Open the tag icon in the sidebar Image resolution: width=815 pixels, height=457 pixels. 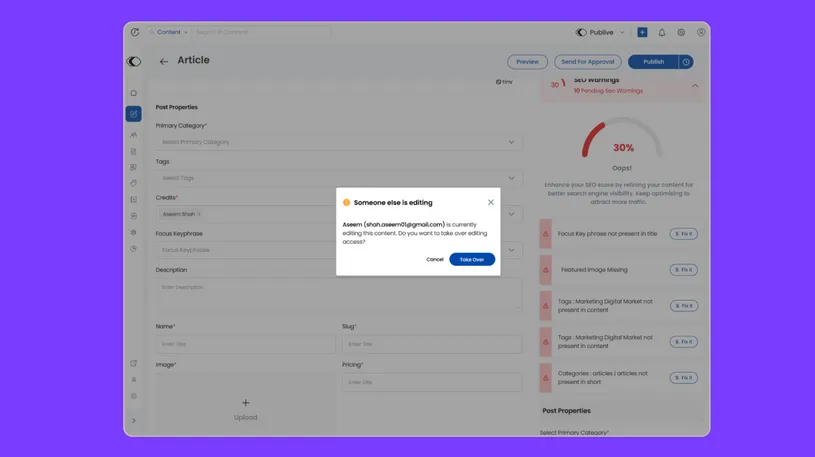(x=134, y=184)
